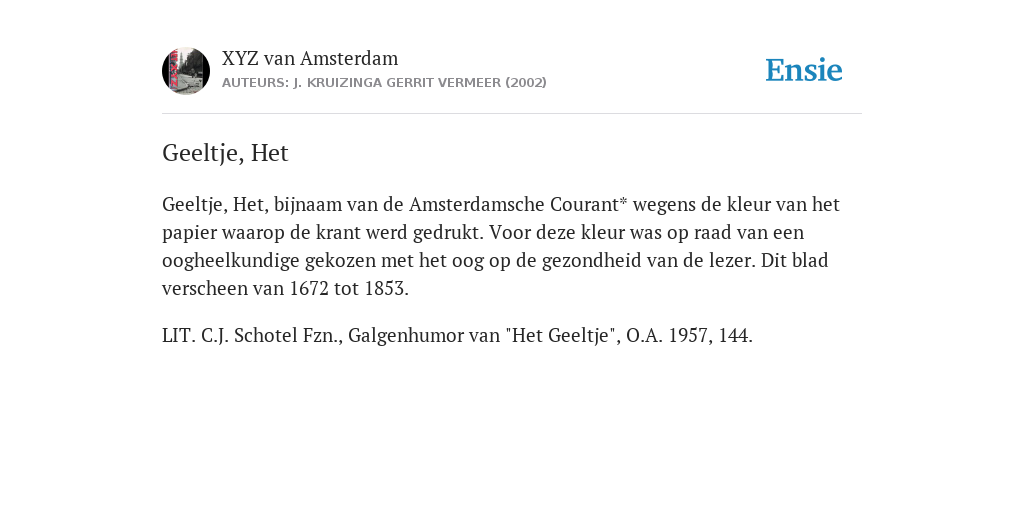Click C.J. Schotel Fzn. in the literature line
Screen dimensions: 1024x512
pos(272,336)
